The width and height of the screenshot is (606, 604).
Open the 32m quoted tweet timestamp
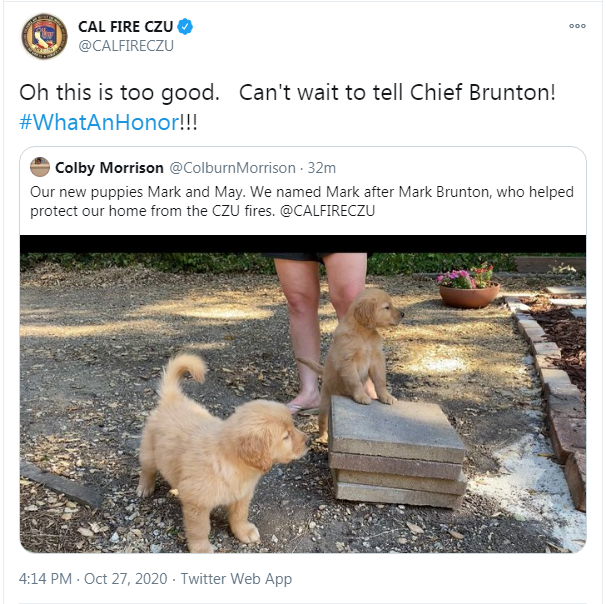point(322,168)
